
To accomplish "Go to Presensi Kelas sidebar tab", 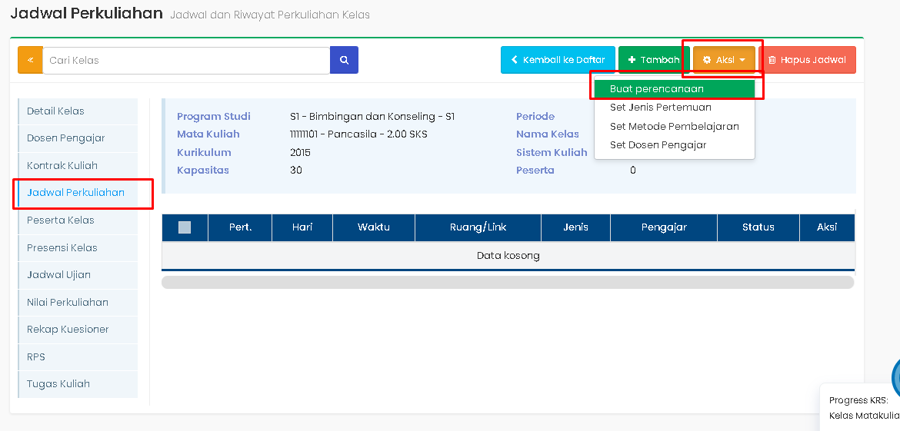I will tap(63, 247).
